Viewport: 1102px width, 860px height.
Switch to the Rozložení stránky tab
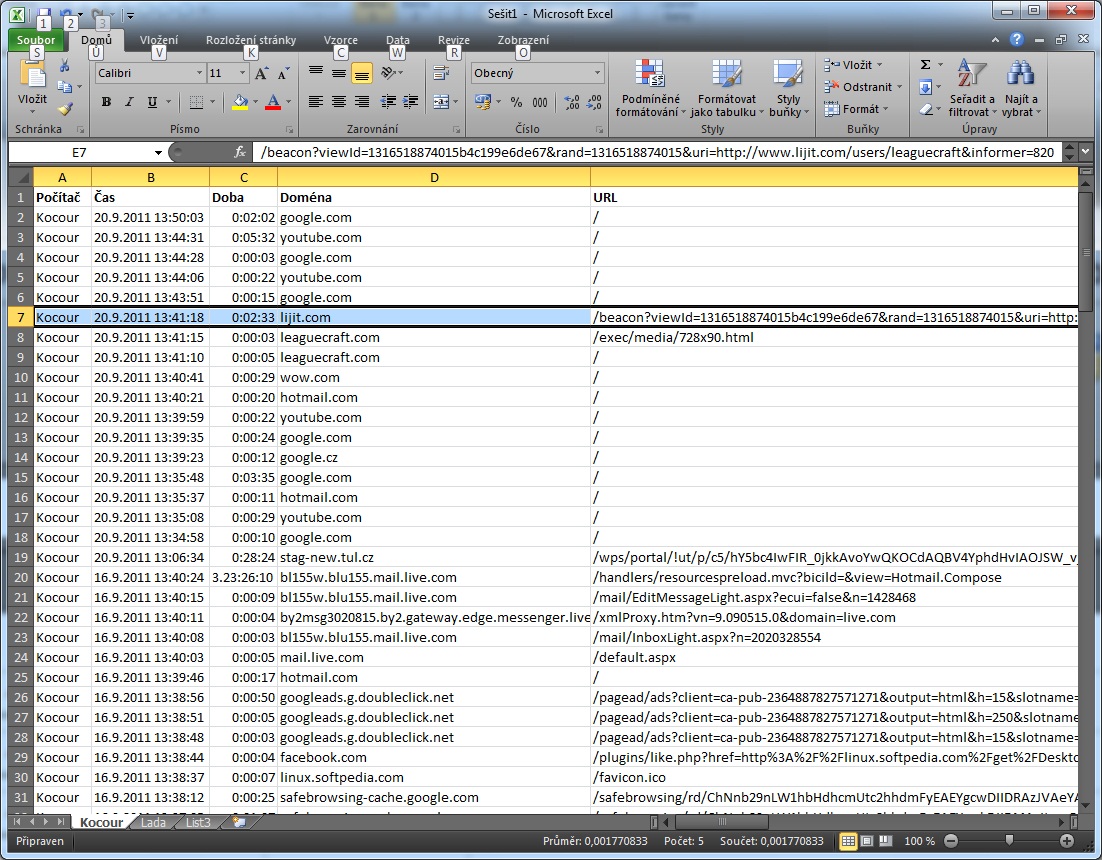251,40
